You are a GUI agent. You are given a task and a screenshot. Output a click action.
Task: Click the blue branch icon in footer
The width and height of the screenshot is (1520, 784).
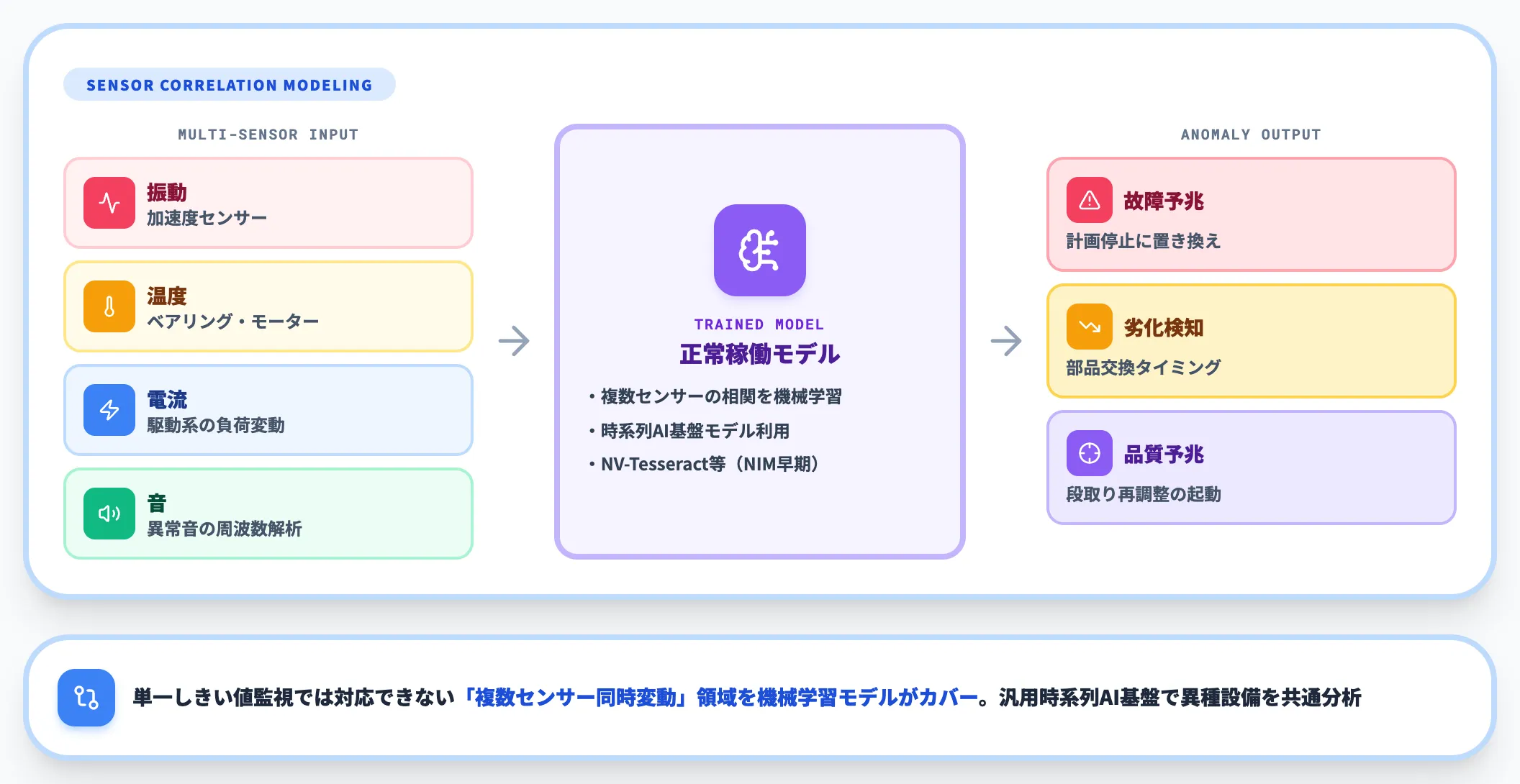click(86, 698)
